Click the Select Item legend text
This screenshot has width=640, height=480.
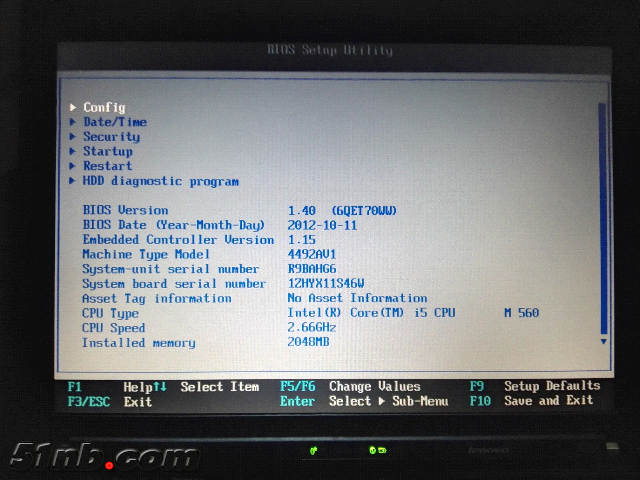coord(220,387)
